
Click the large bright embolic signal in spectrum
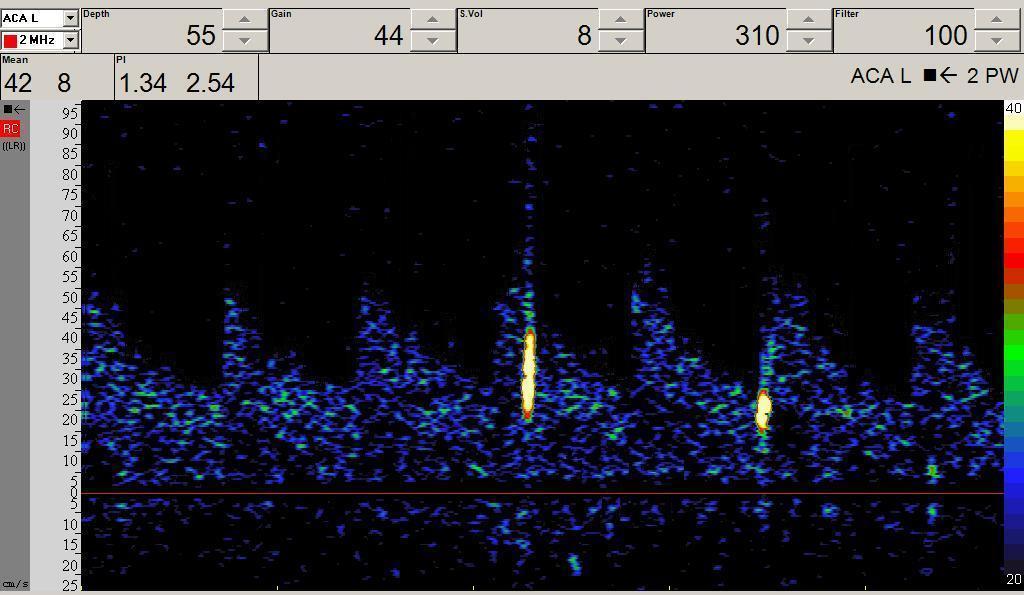528,374
